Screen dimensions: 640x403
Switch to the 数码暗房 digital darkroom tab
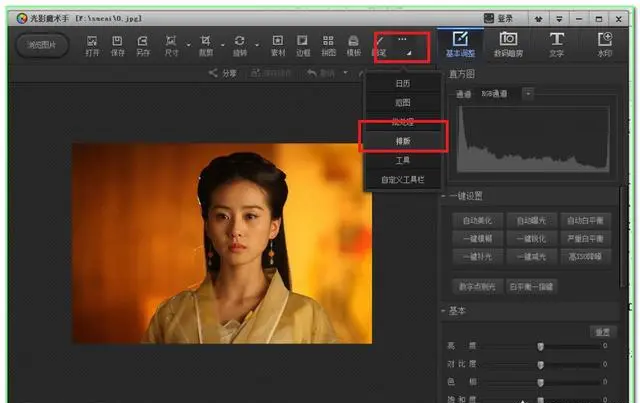[x=508, y=45]
